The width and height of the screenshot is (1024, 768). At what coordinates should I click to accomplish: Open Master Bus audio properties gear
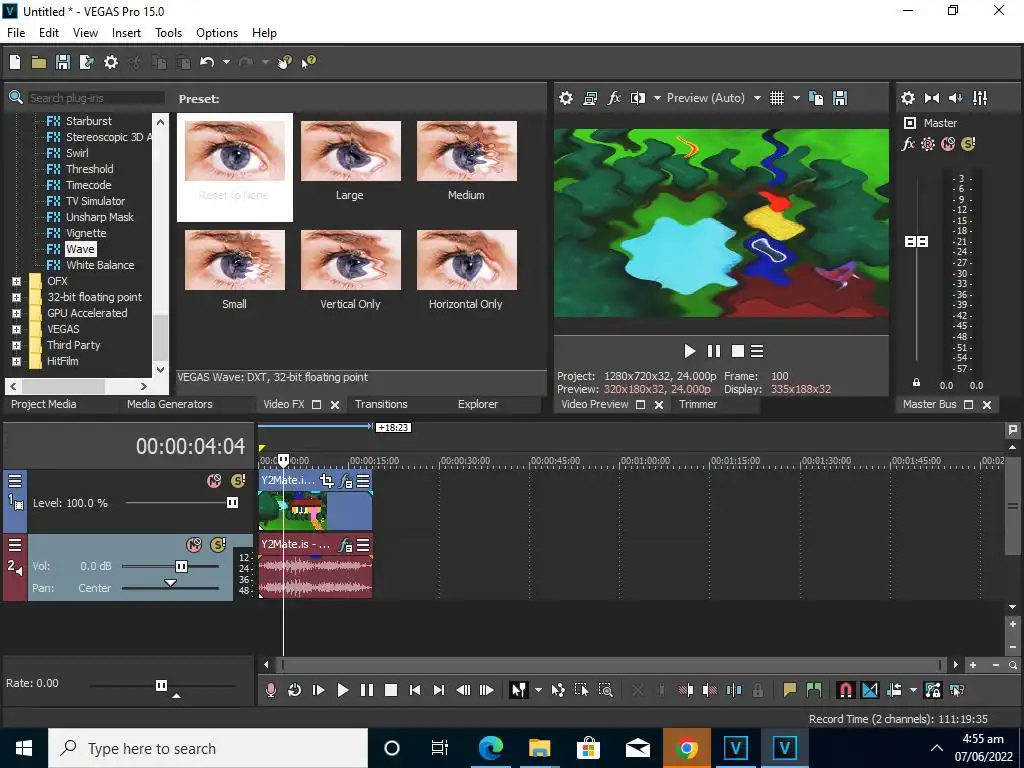point(908,98)
